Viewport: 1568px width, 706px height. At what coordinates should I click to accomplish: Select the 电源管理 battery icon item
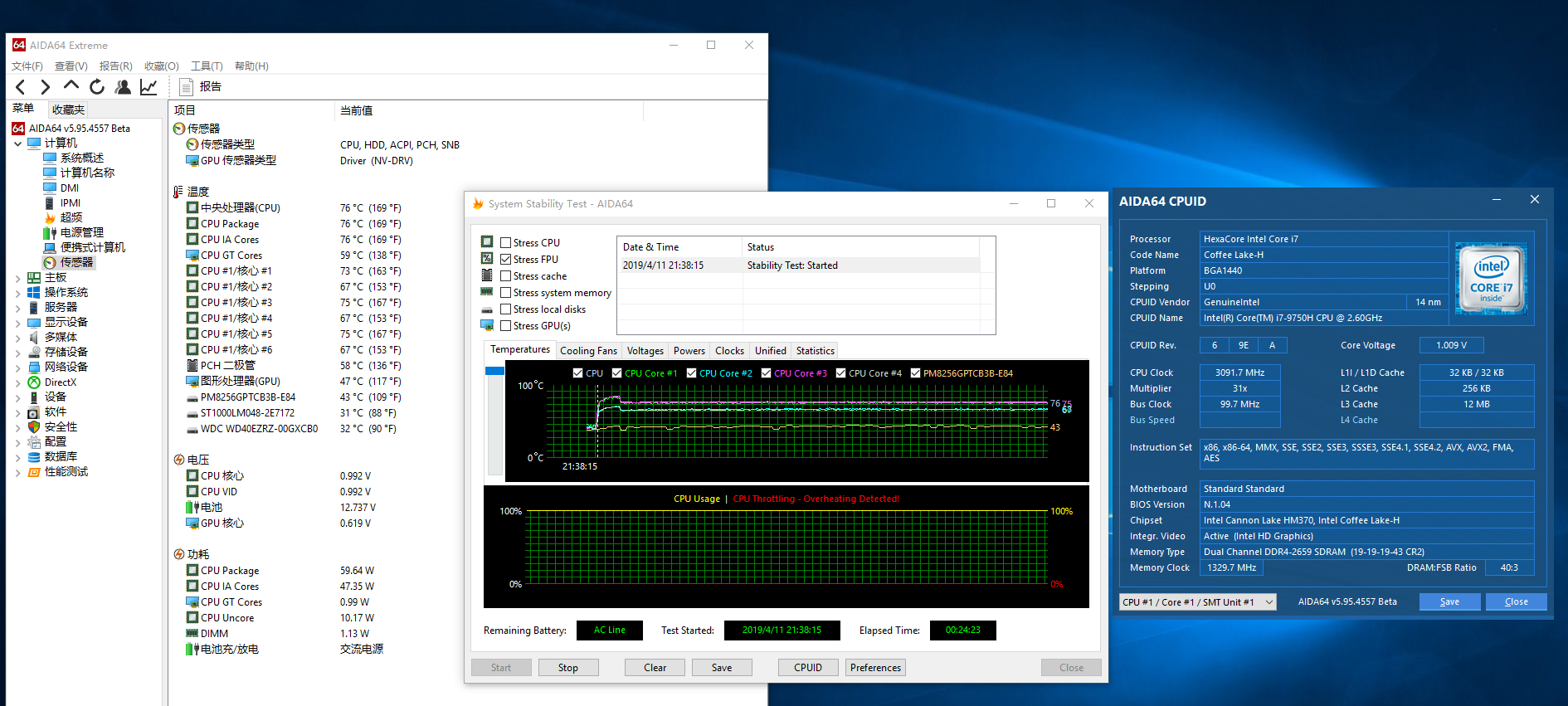pyautogui.click(x=50, y=232)
